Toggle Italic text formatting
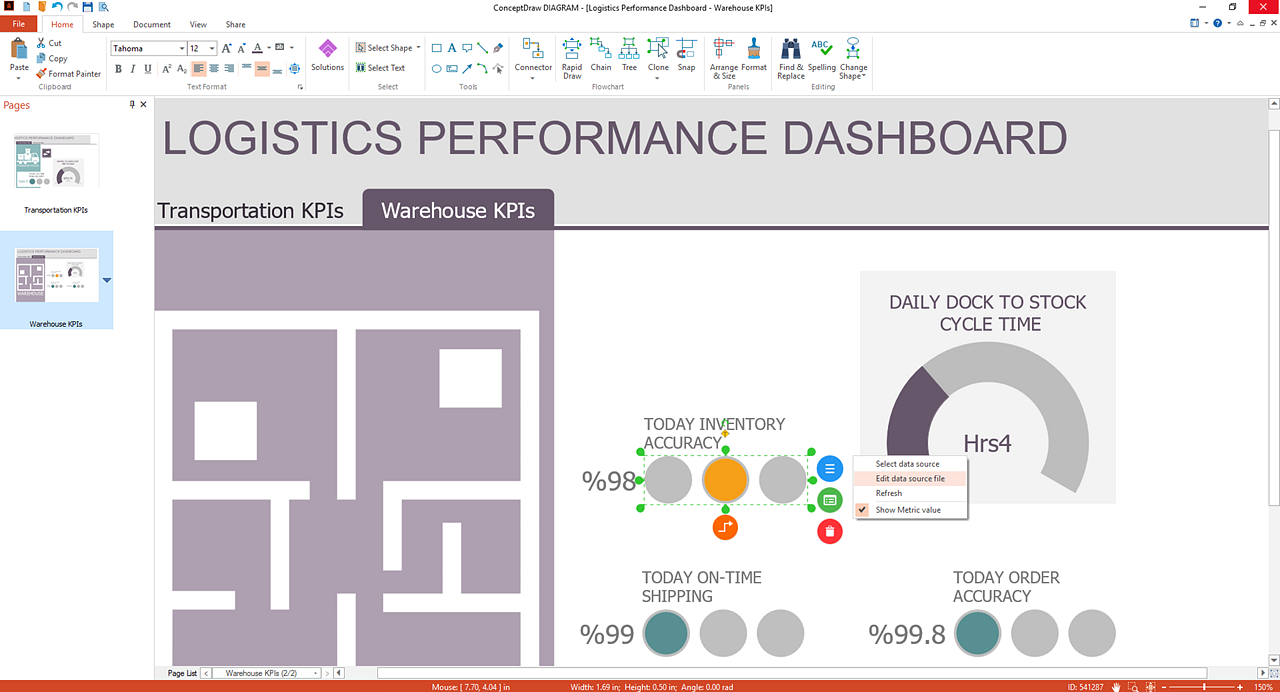The height and width of the screenshot is (692, 1280). click(x=133, y=69)
